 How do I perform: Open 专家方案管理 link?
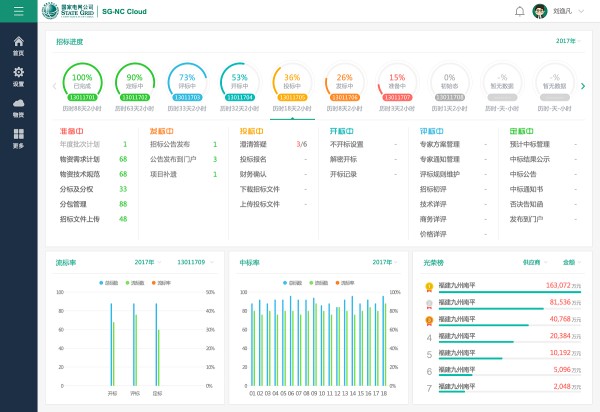click(x=441, y=144)
